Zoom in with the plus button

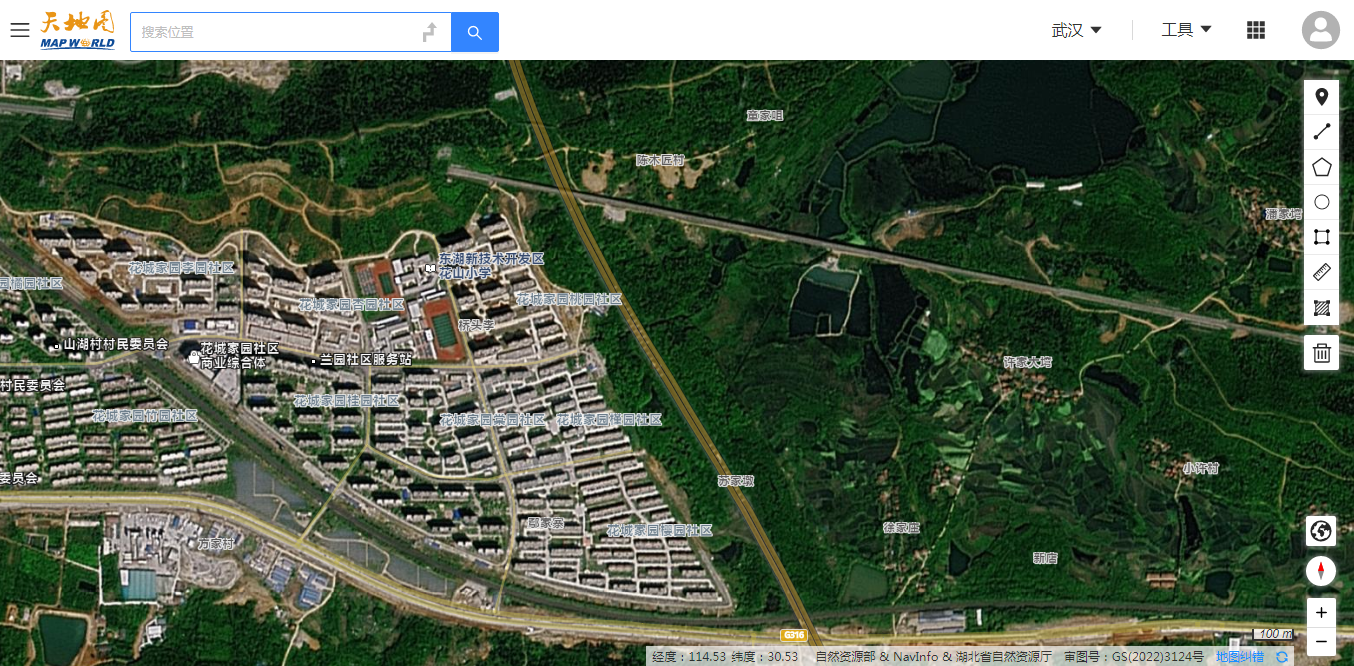(x=1321, y=612)
